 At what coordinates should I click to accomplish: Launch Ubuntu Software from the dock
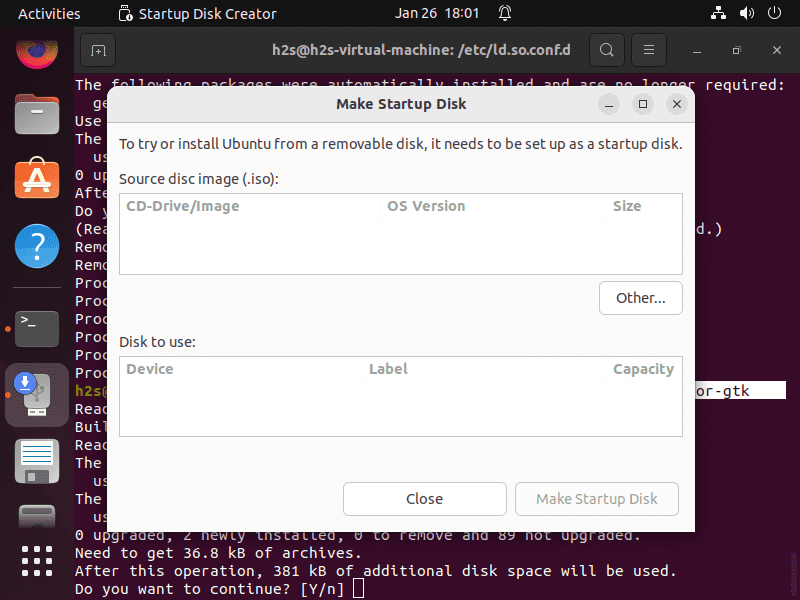point(37,178)
